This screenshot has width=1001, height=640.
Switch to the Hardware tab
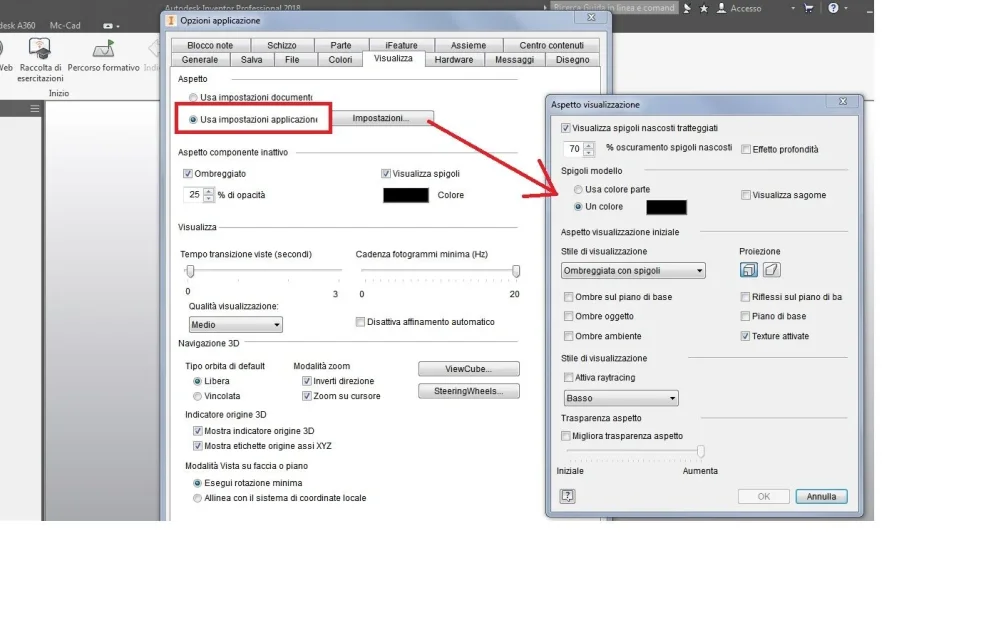454,60
